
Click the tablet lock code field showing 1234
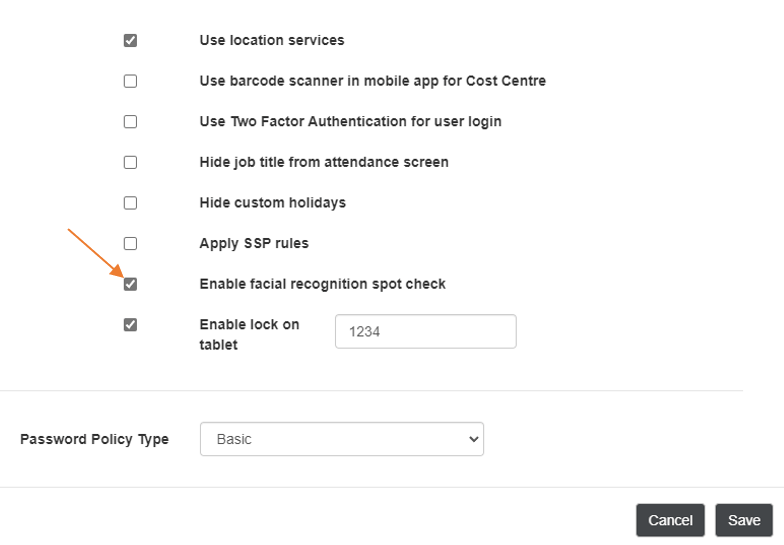(425, 332)
